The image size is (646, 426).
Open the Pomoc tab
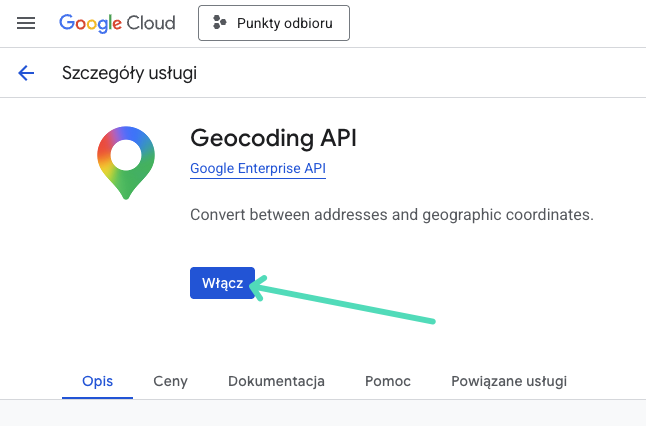point(388,381)
